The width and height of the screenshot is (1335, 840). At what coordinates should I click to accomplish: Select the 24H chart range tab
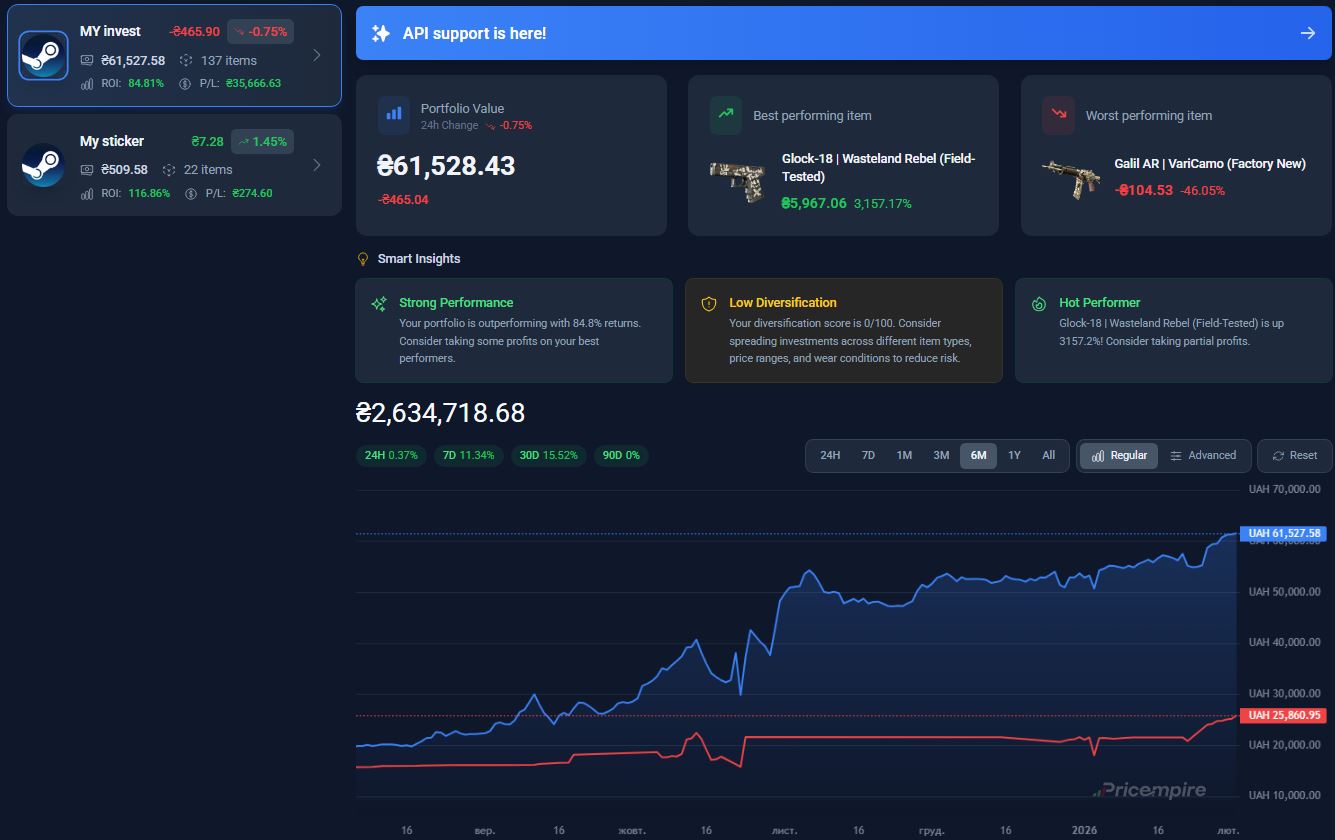(x=830, y=455)
